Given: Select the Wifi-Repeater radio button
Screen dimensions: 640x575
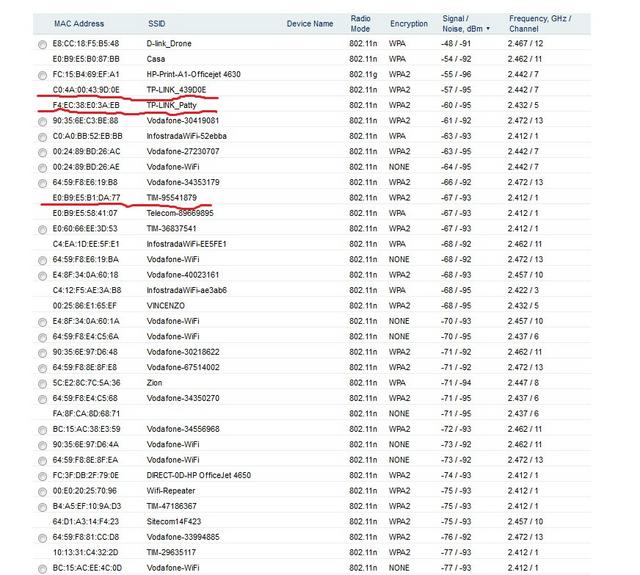Looking at the screenshot, I should tap(42, 492).
